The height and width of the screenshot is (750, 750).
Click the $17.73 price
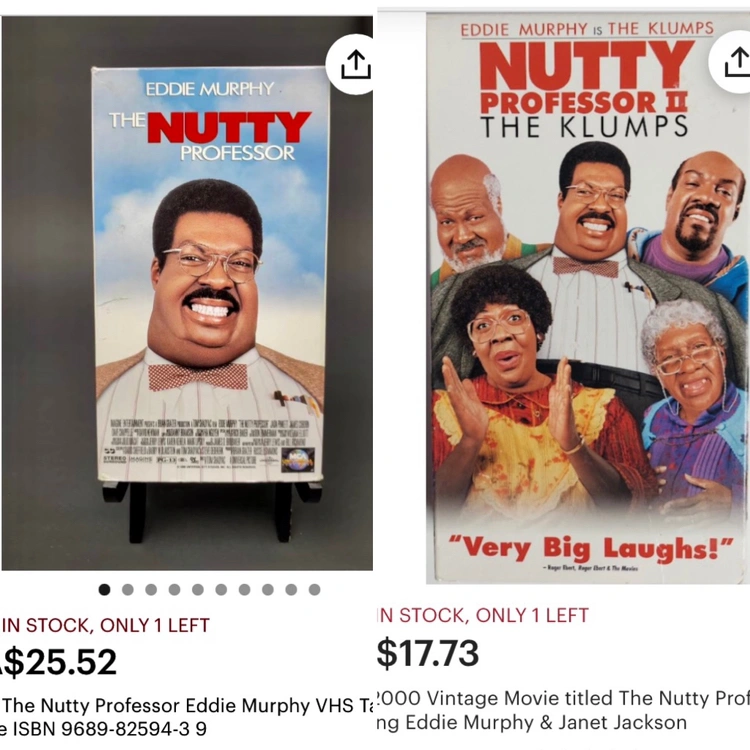point(428,653)
